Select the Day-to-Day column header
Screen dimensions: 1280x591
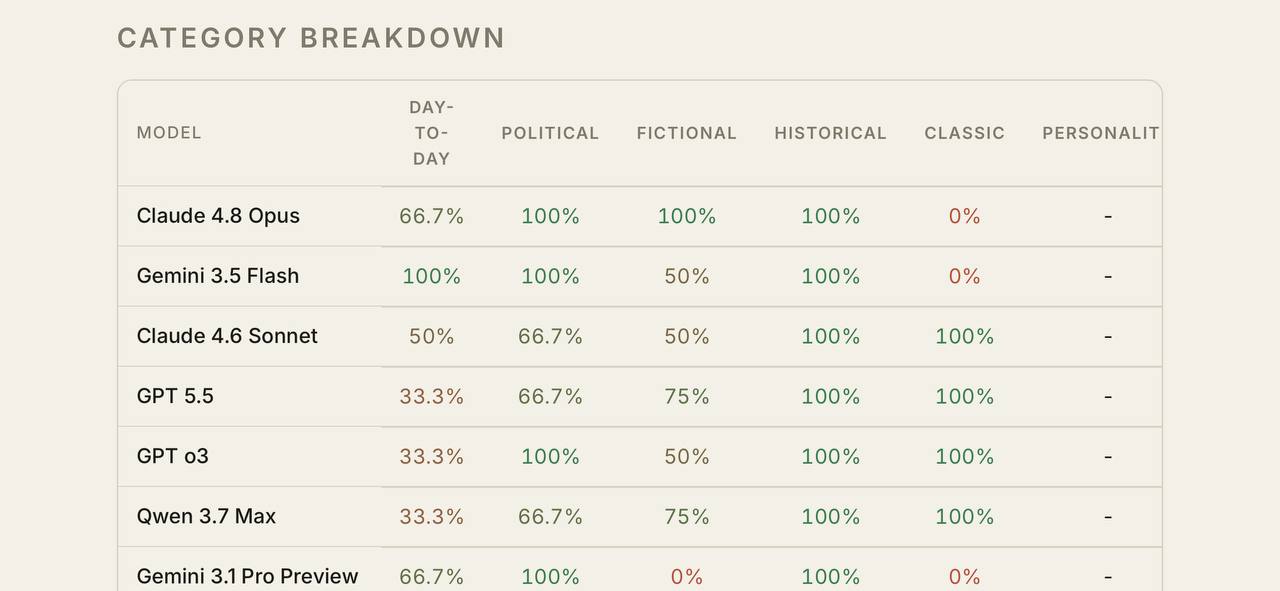click(431, 133)
